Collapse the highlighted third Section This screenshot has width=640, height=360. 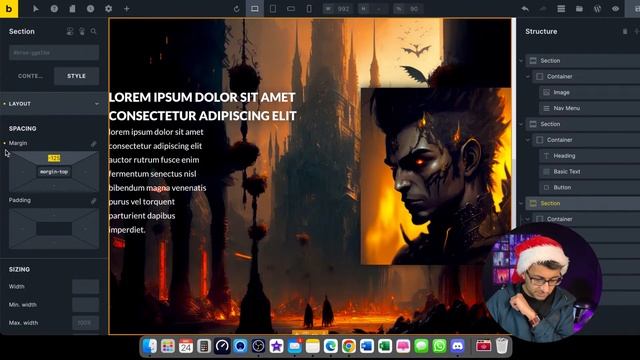tap(521, 203)
